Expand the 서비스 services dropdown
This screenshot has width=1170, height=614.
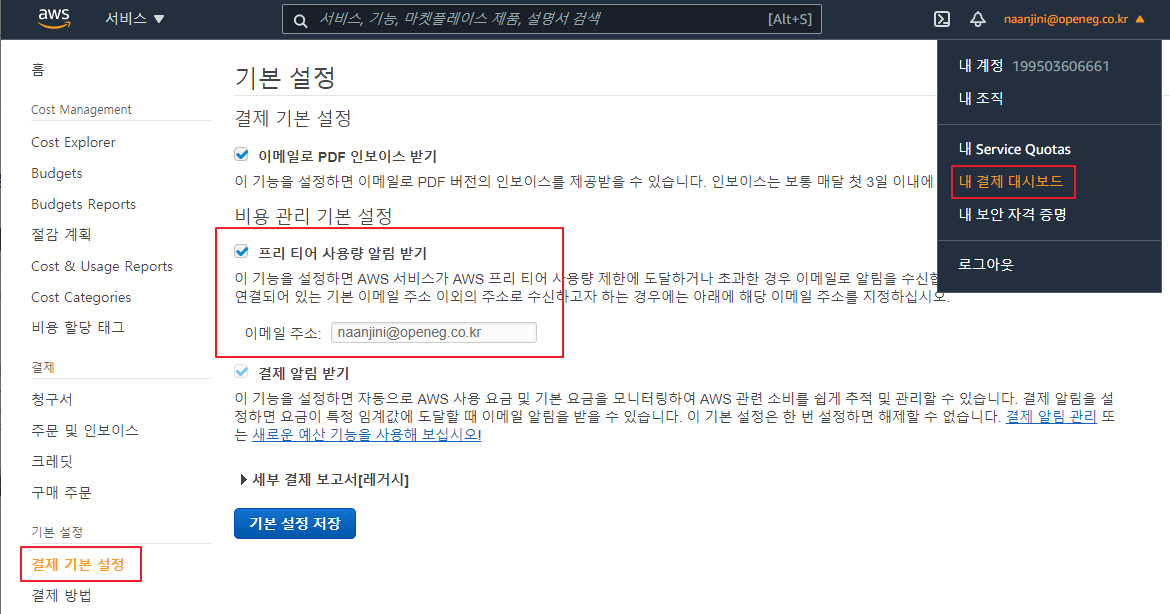tap(134, 19)
